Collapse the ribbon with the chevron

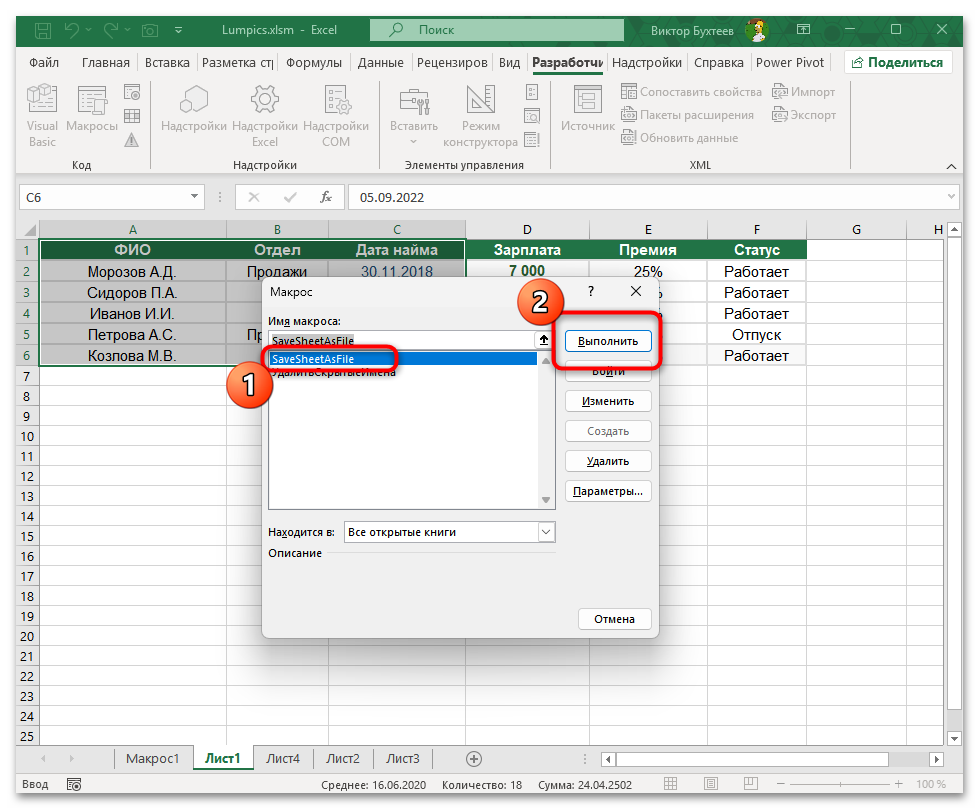(951, 166)
